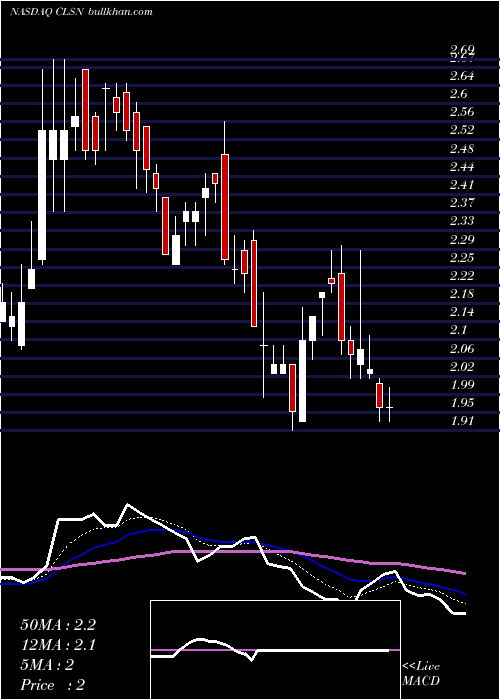Viewport: 500px width, 700px height.
Task: Click the Price : 2 readout
Action: coord(53,685)
